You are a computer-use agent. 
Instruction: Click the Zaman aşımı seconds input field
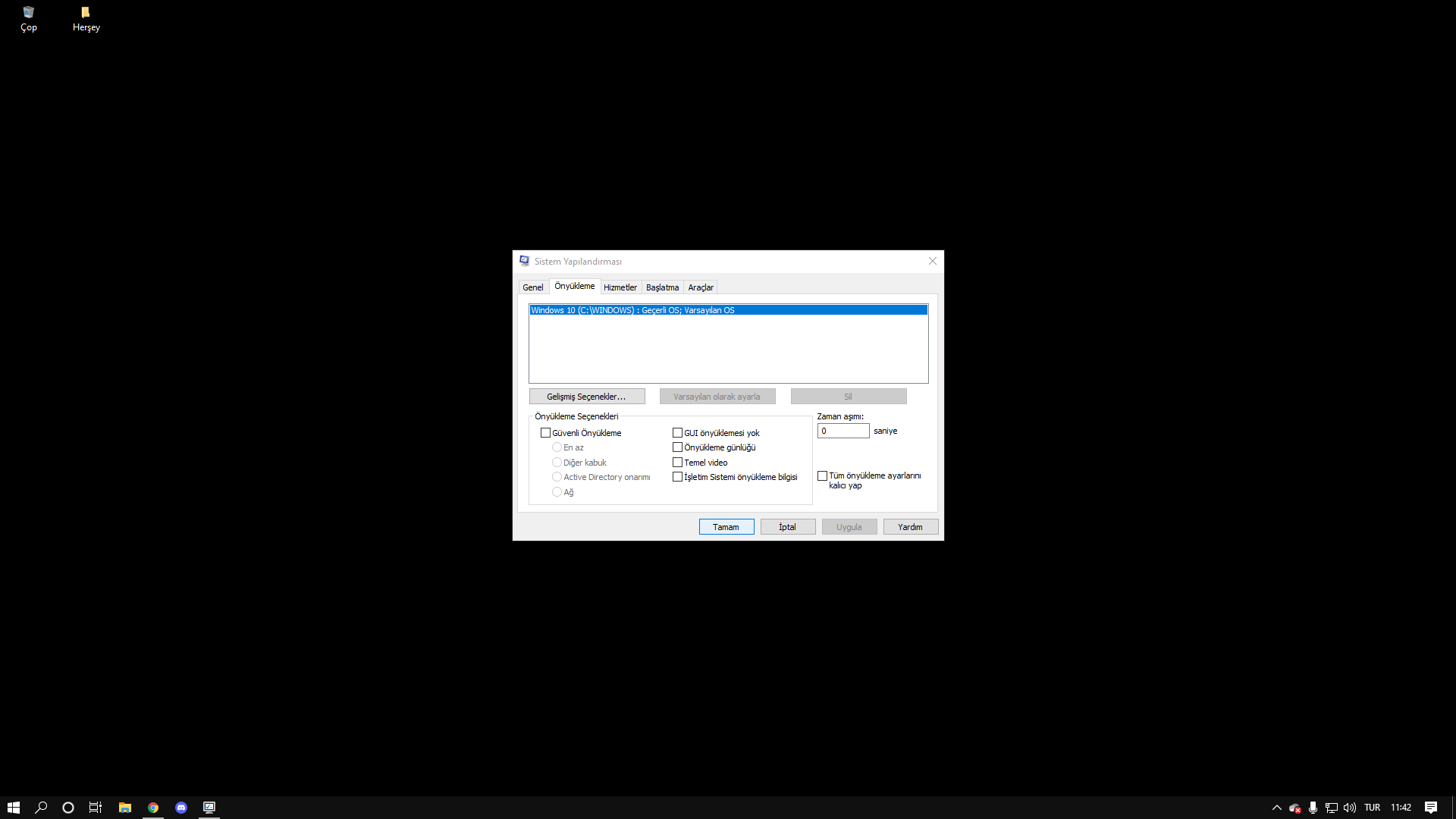[843, 431]
